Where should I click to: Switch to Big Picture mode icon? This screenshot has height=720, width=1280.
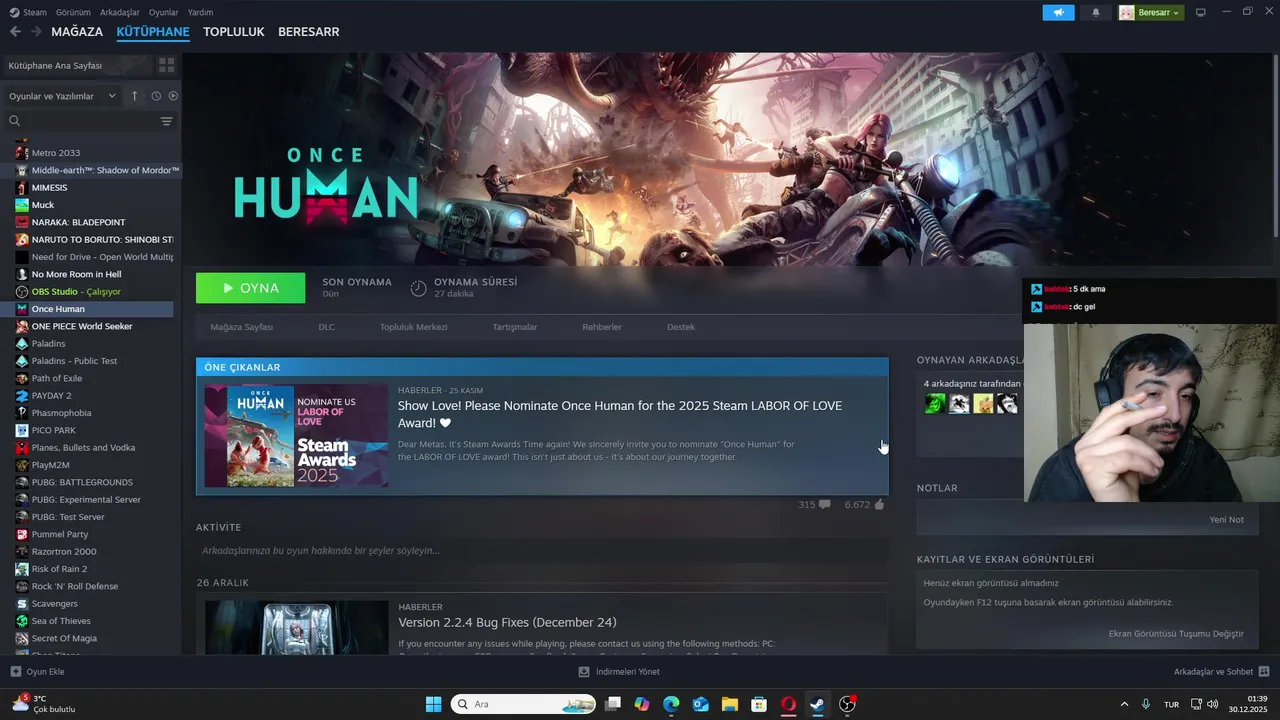(1201, 12)
